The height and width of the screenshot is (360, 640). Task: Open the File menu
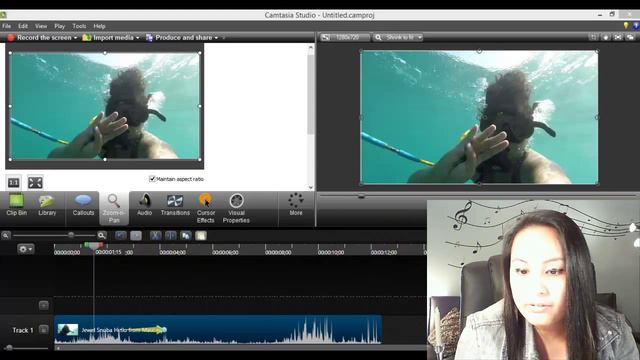click(x=7, y=26)
